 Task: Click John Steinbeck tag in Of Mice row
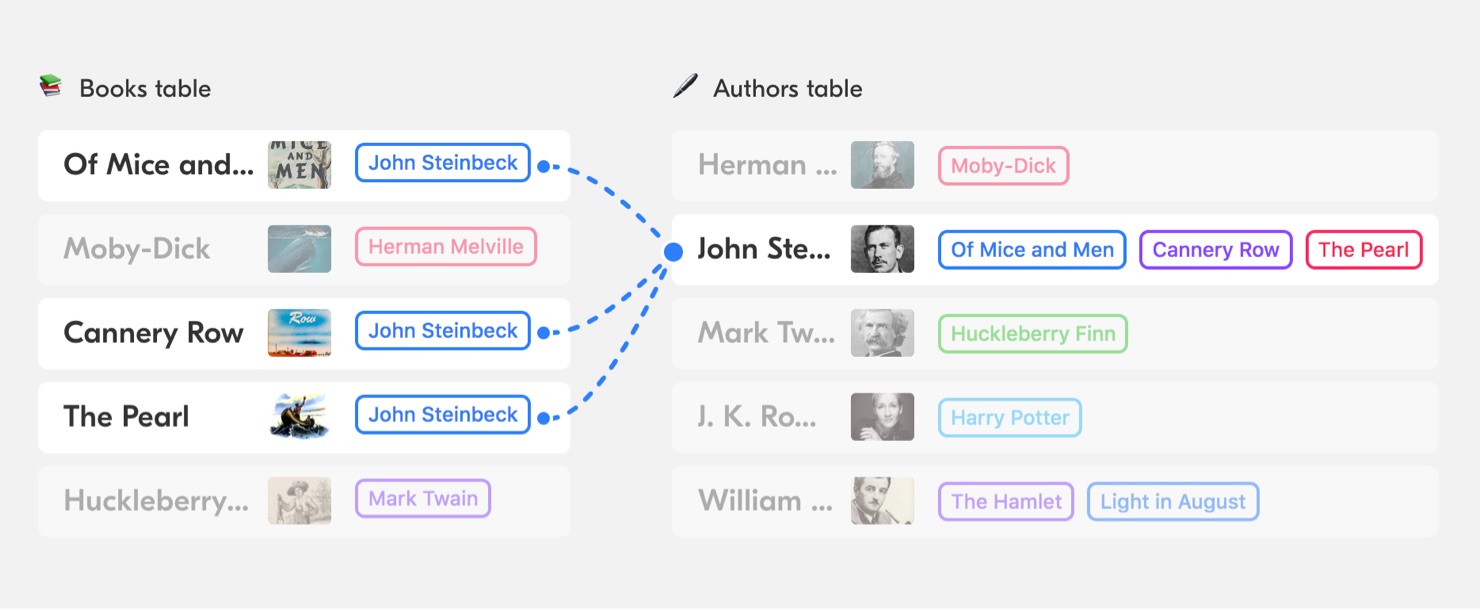tap(443, 163)
